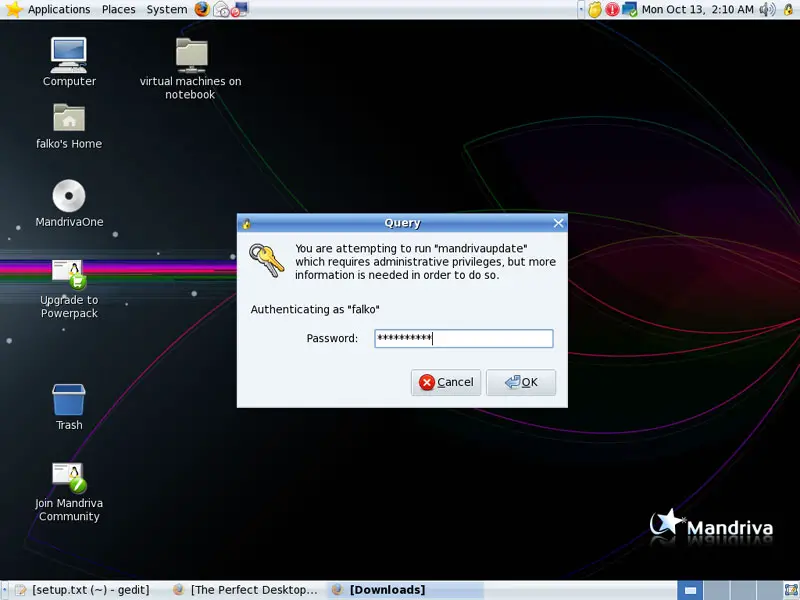800x600 pixels.
Task: Select the second workspace in switcher
Action: click(x=716, y=590)
